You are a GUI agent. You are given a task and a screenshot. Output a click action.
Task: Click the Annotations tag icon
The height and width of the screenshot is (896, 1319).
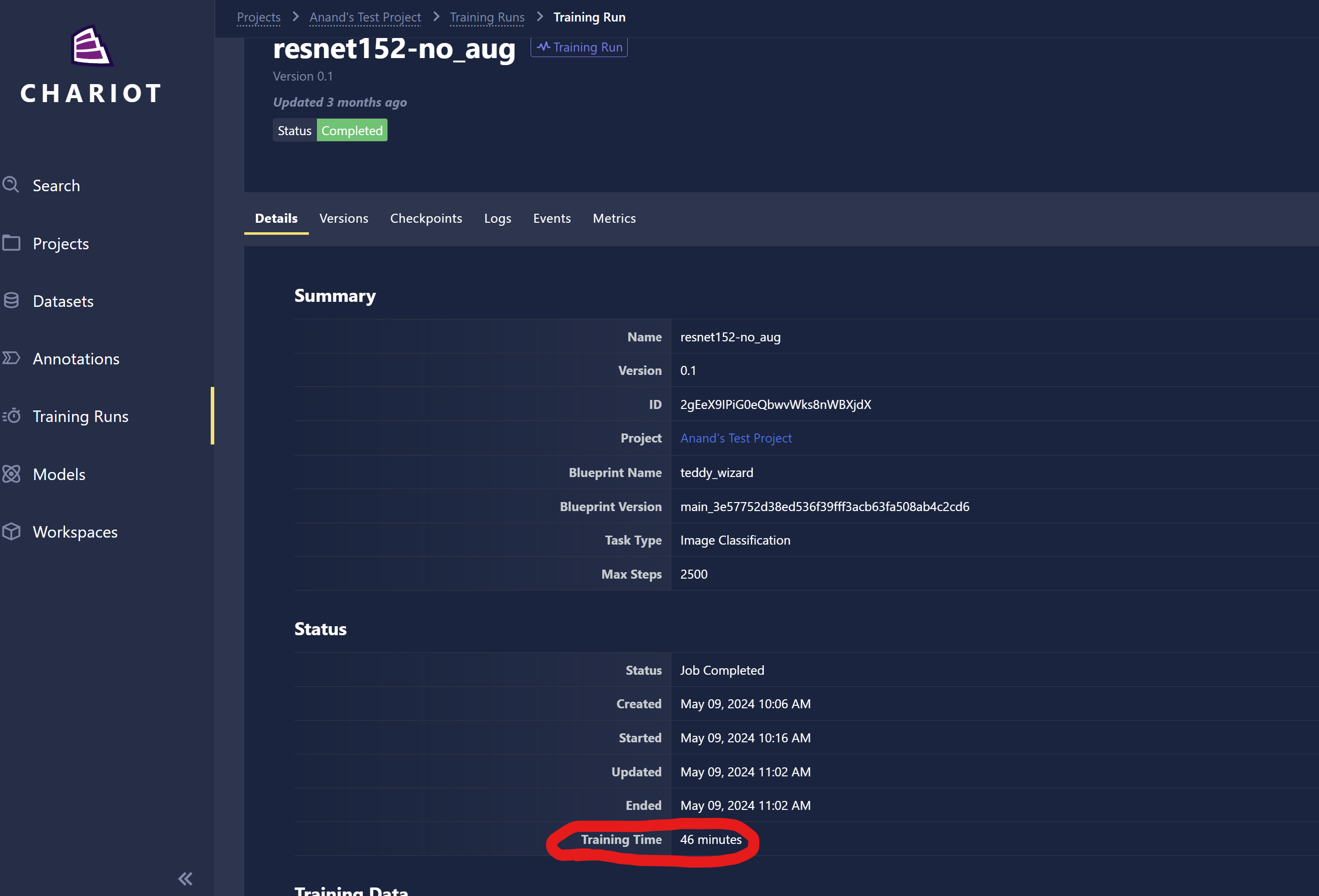click(x=11, y=358)
